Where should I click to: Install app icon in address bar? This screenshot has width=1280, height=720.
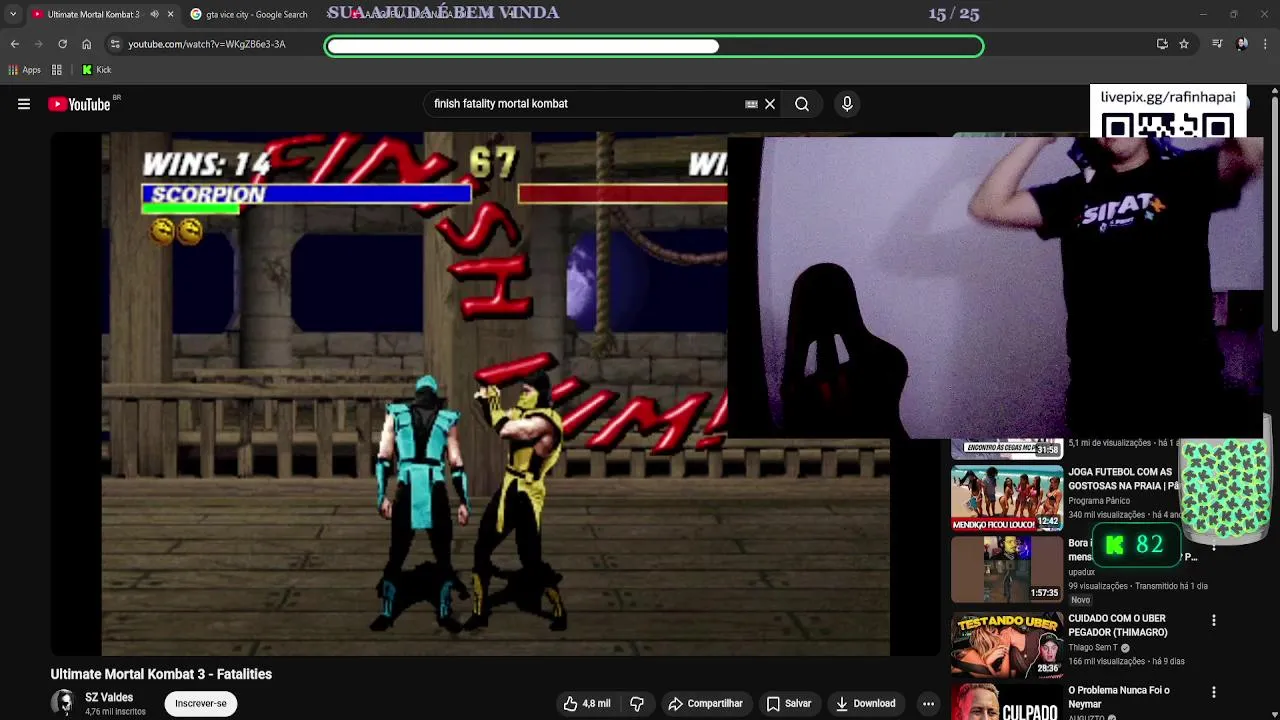pyautogui.click(x=1162, y=44)
